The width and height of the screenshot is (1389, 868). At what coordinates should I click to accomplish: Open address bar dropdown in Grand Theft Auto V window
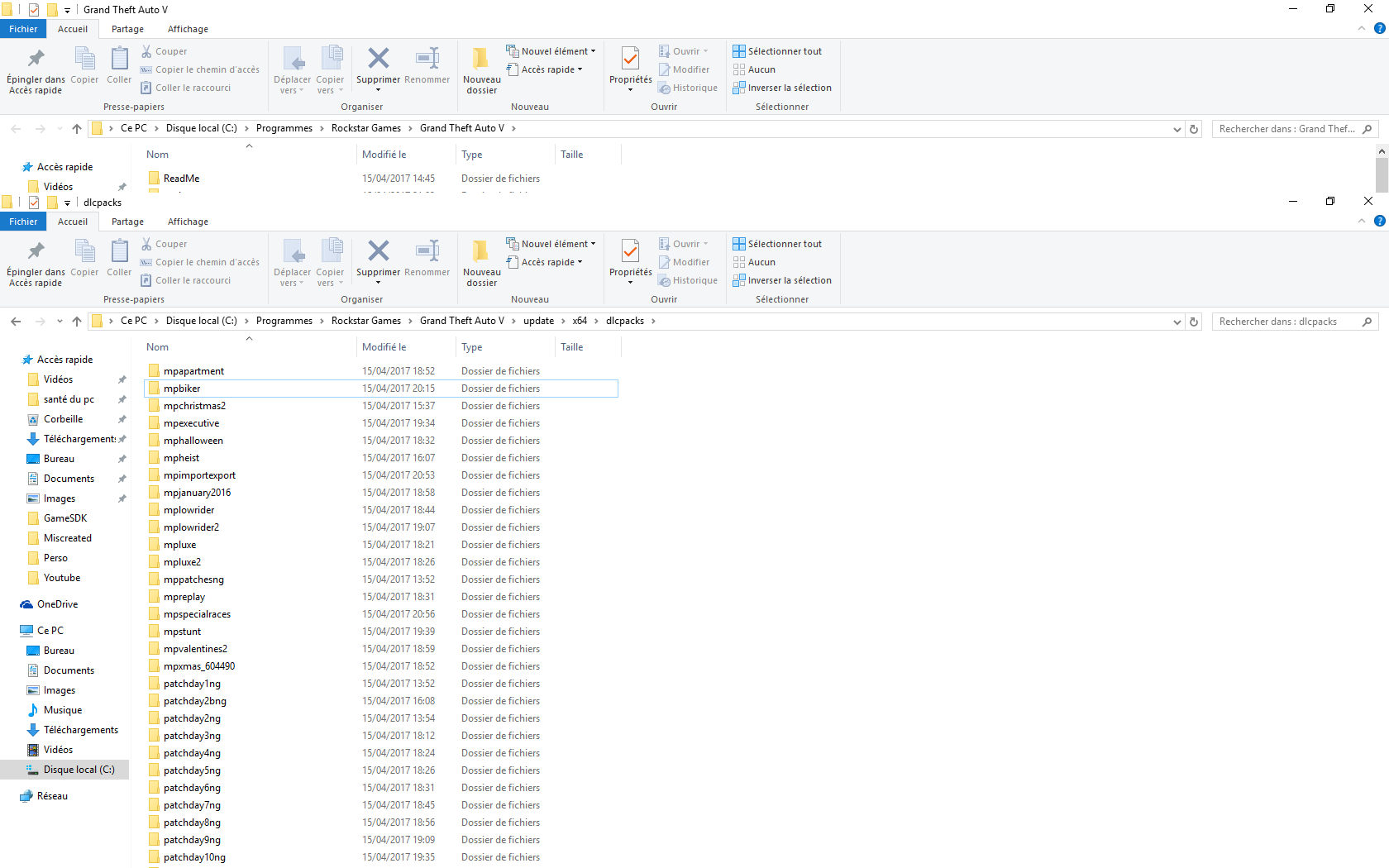tap(1177, 129)
